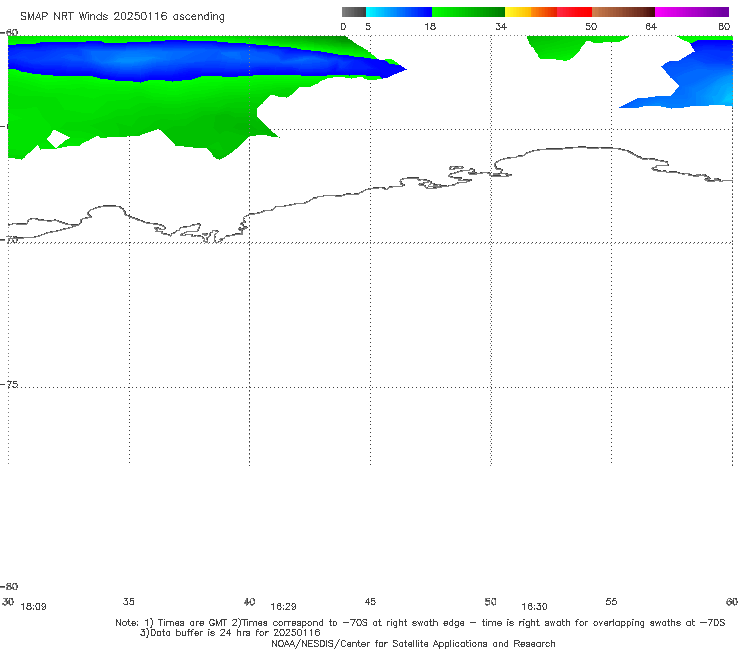
Task: Click the 'Data buffer is 24 hrs' note
Action: 230,633
